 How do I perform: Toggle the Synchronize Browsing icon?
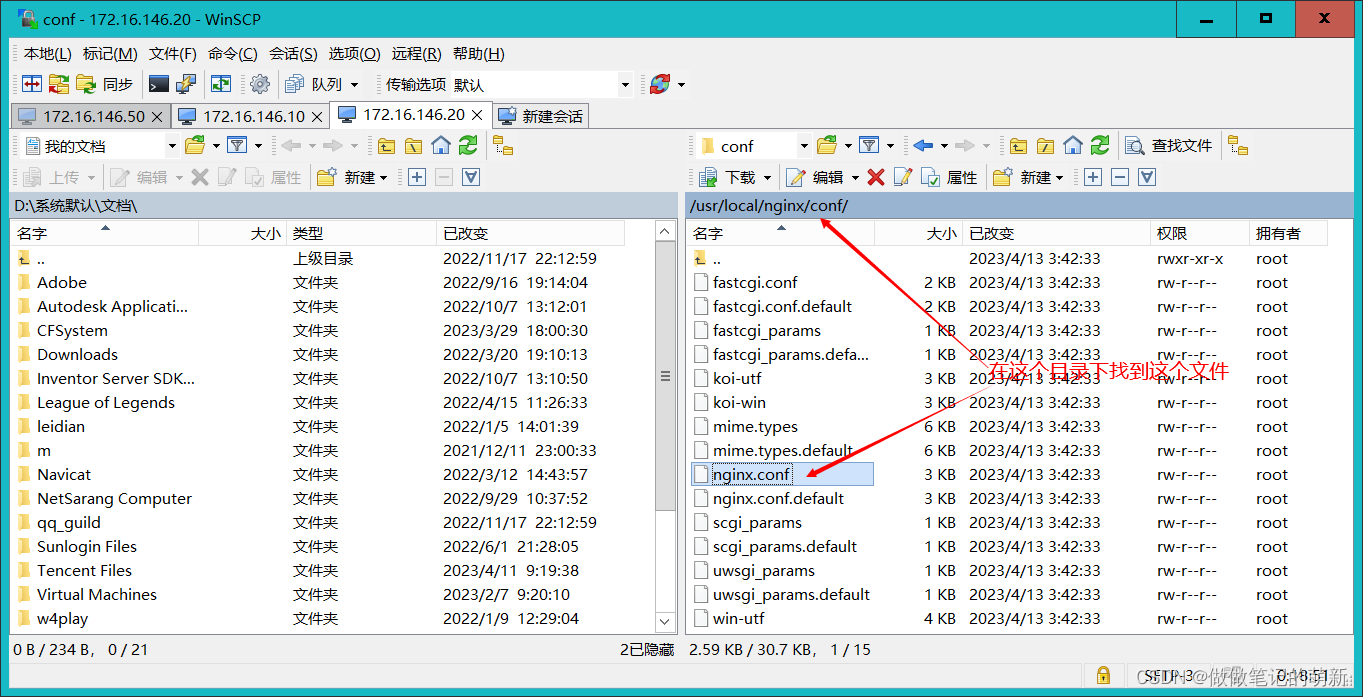click(x=220, y=84)
